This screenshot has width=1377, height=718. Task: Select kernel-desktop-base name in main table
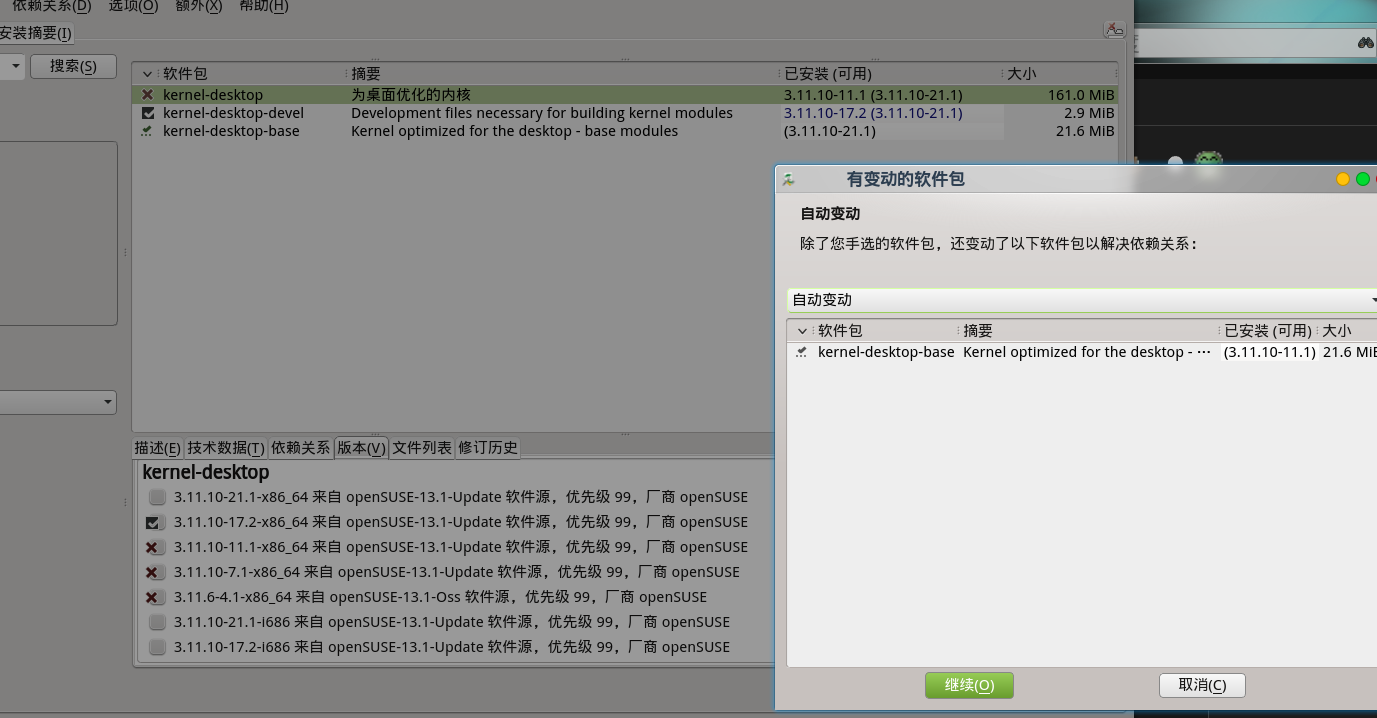(x=231, y=131)
